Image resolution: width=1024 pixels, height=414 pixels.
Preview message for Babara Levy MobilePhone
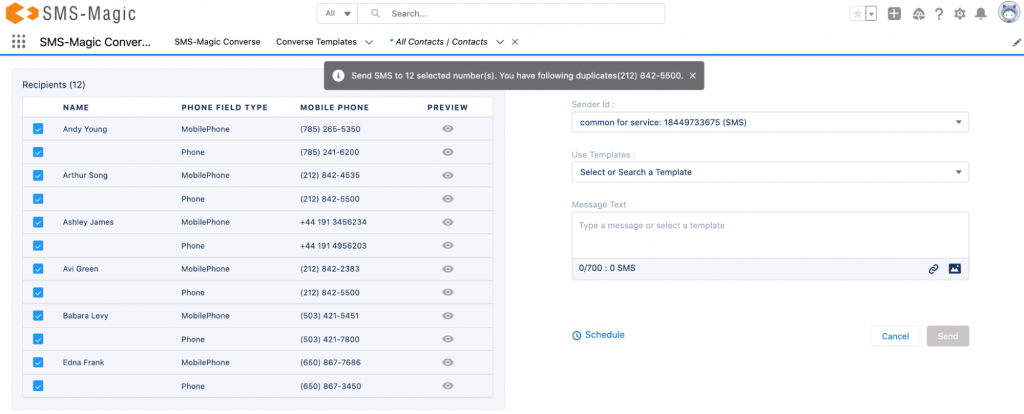(x=447, y=316)
